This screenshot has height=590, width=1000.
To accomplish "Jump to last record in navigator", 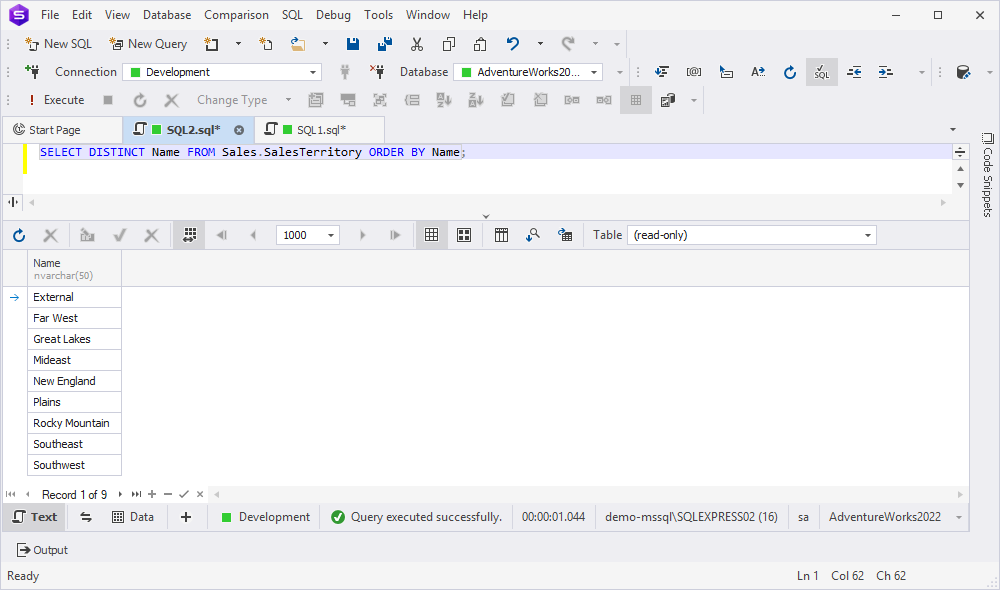I will (136, 494).
